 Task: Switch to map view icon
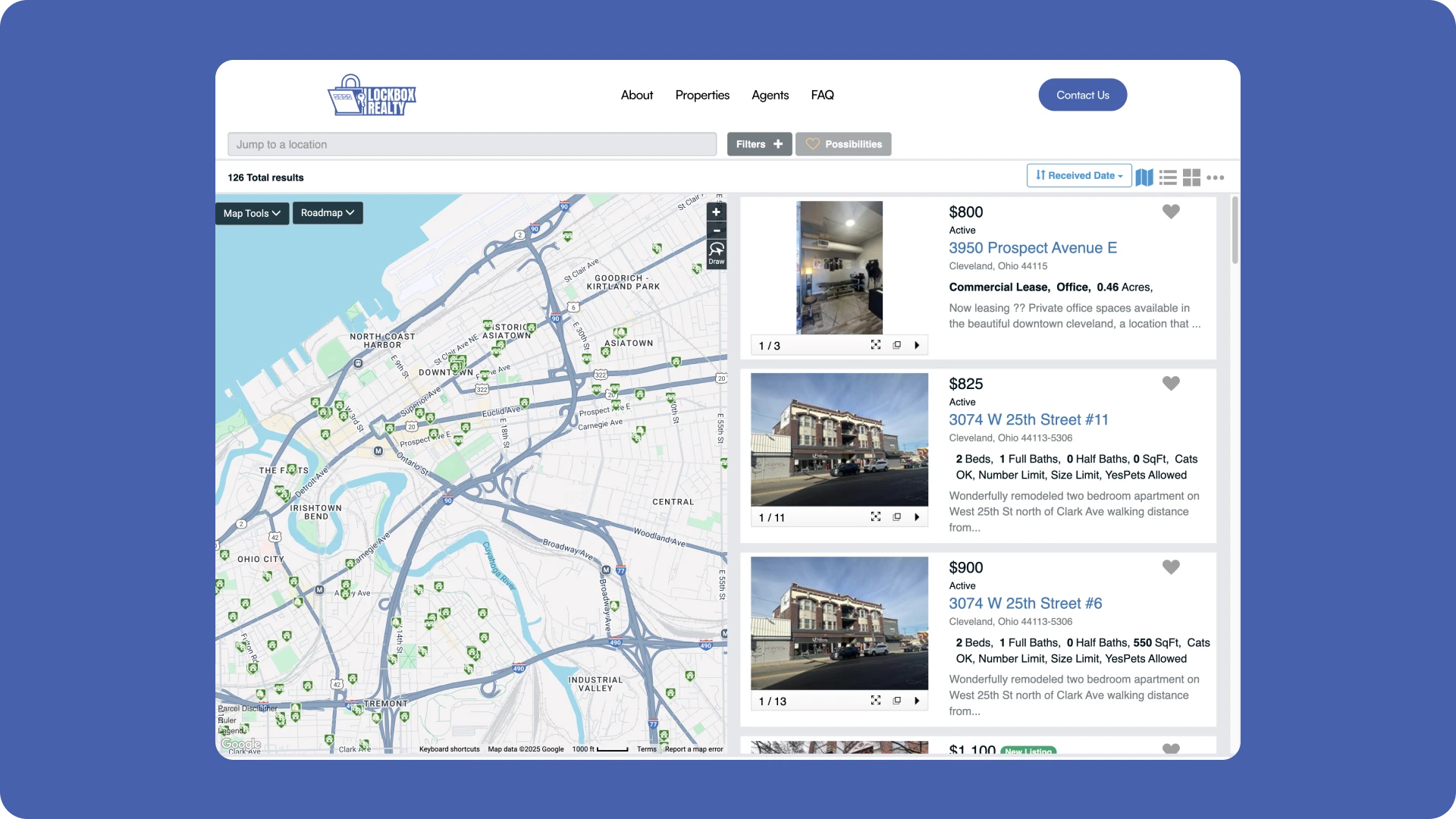1144,177
